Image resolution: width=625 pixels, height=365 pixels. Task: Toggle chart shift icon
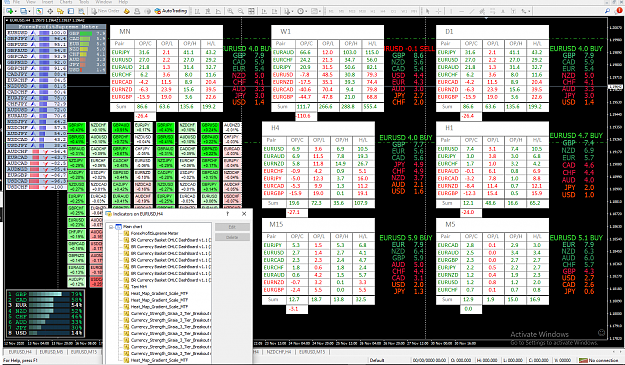274,11
